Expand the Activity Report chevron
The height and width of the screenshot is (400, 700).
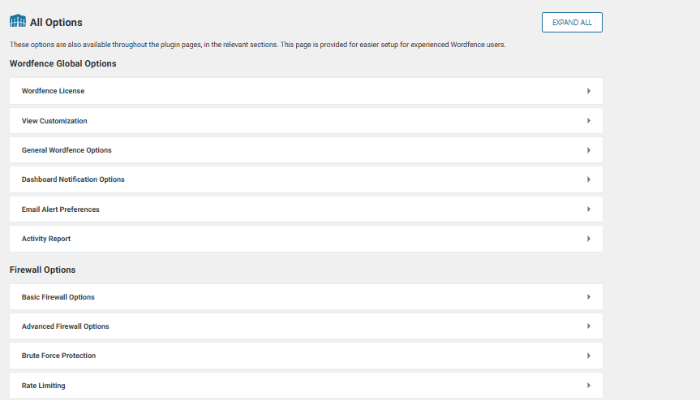588,239
